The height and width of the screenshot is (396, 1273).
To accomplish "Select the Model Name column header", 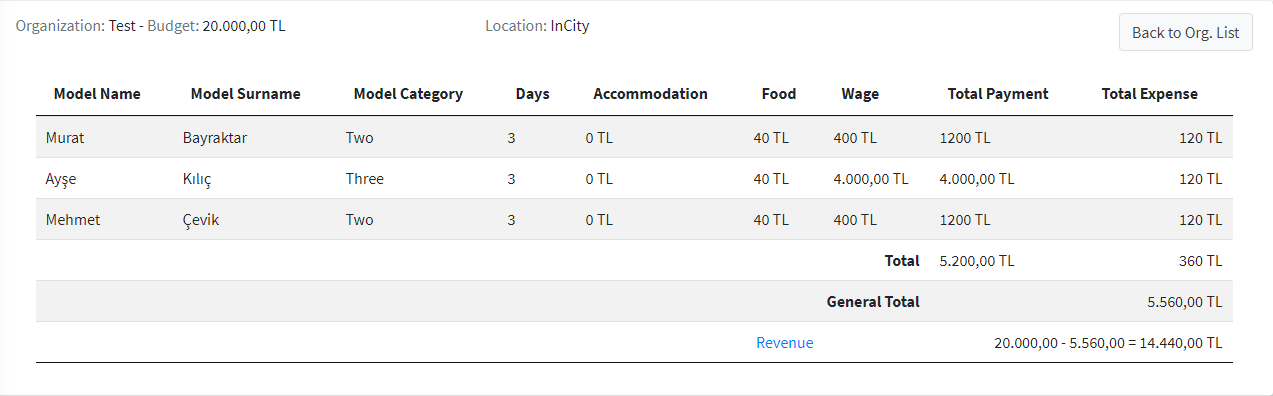I will click(97, 94).
